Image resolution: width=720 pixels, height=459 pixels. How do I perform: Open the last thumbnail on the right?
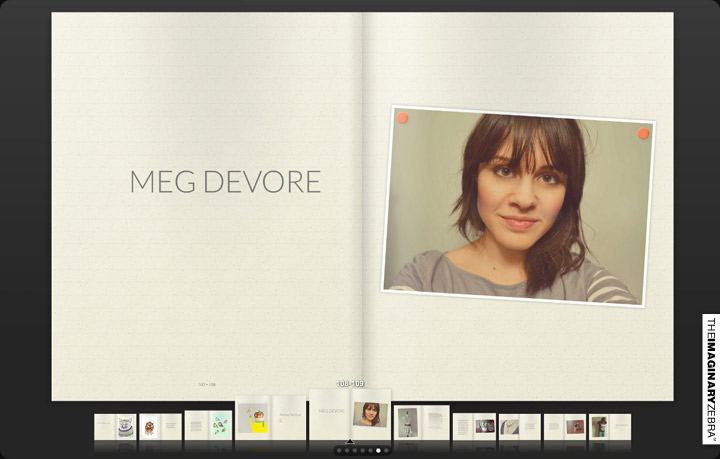[610, 427]
